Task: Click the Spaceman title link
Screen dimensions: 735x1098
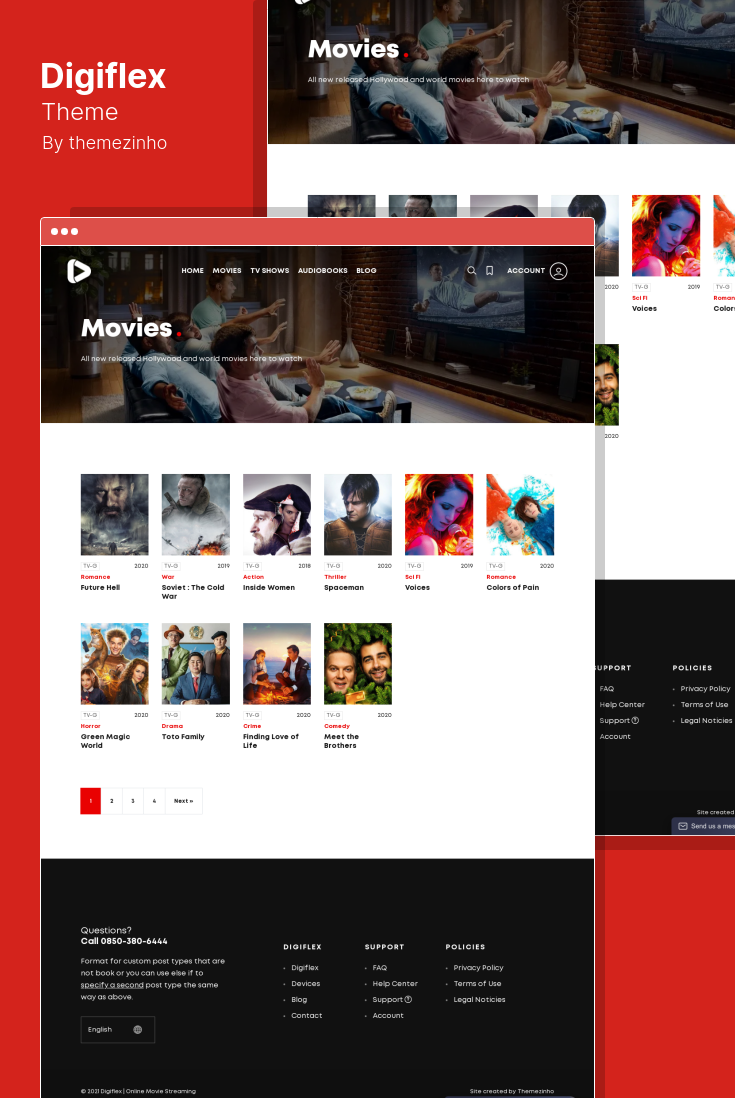Action: point(344,588)
